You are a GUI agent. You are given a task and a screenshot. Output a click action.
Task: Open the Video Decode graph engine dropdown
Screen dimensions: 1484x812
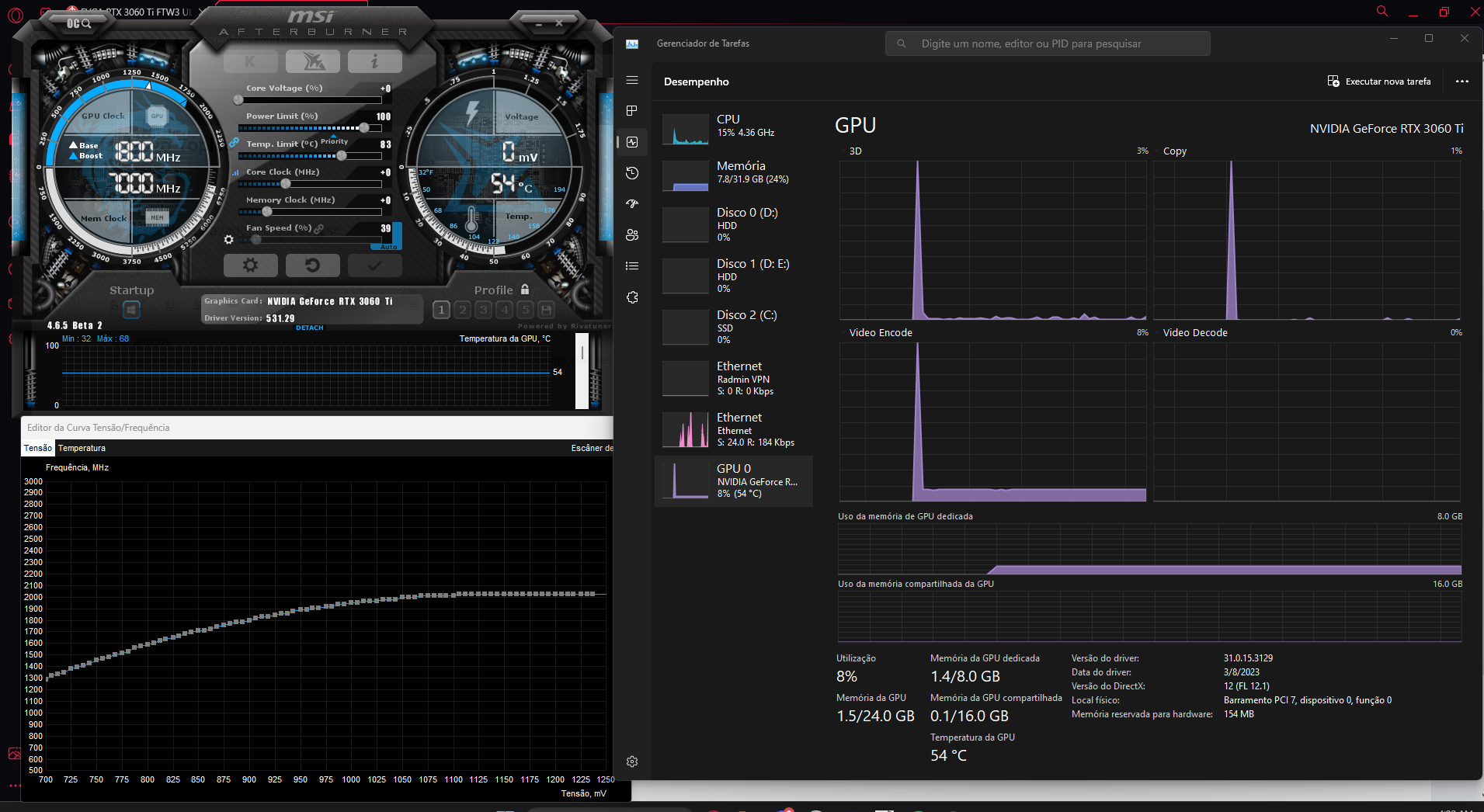coord(1190,332)
